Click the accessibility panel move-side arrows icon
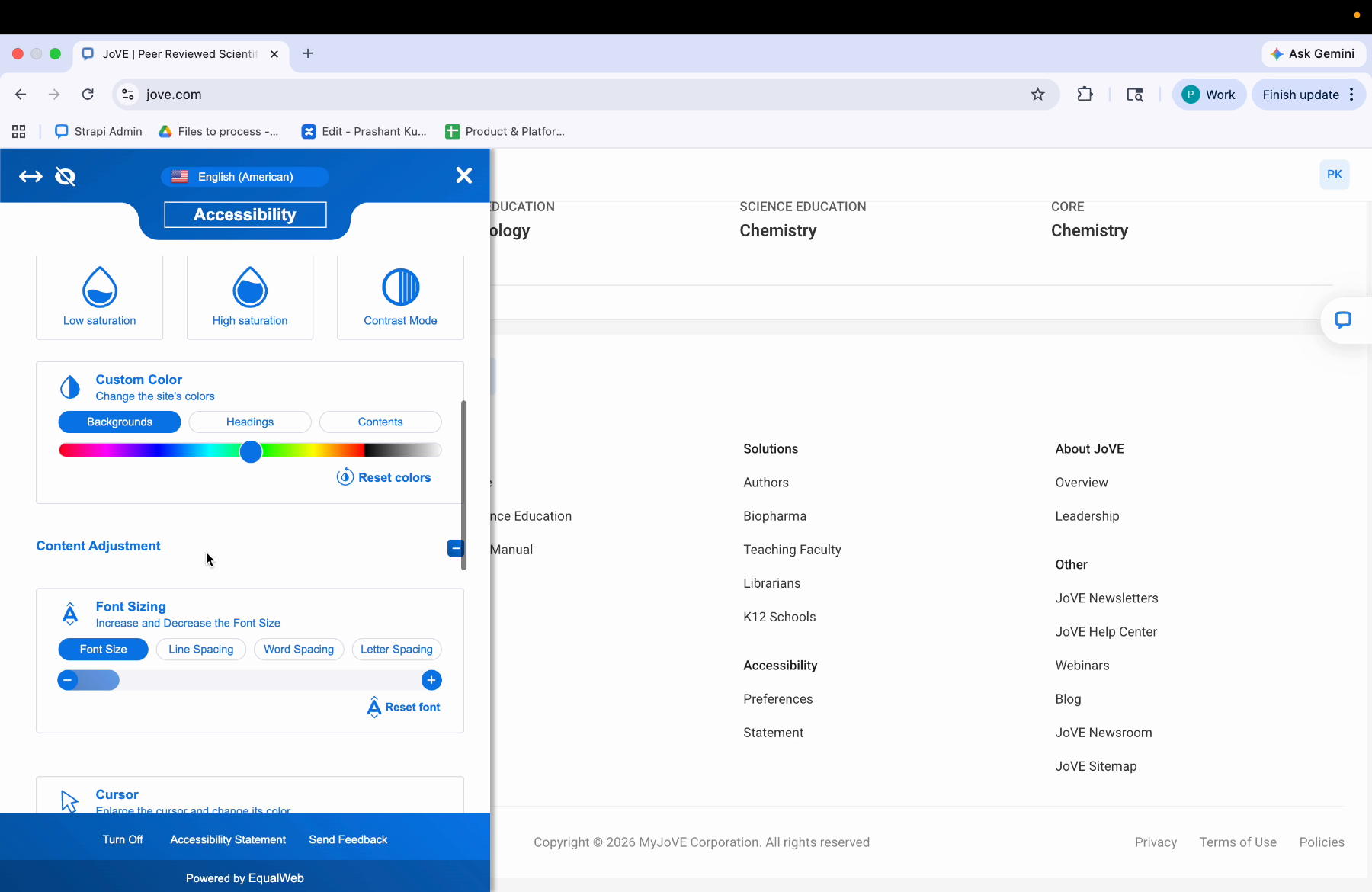The width and height of the screenshot is (1372, 892). (x=30, y=177)
